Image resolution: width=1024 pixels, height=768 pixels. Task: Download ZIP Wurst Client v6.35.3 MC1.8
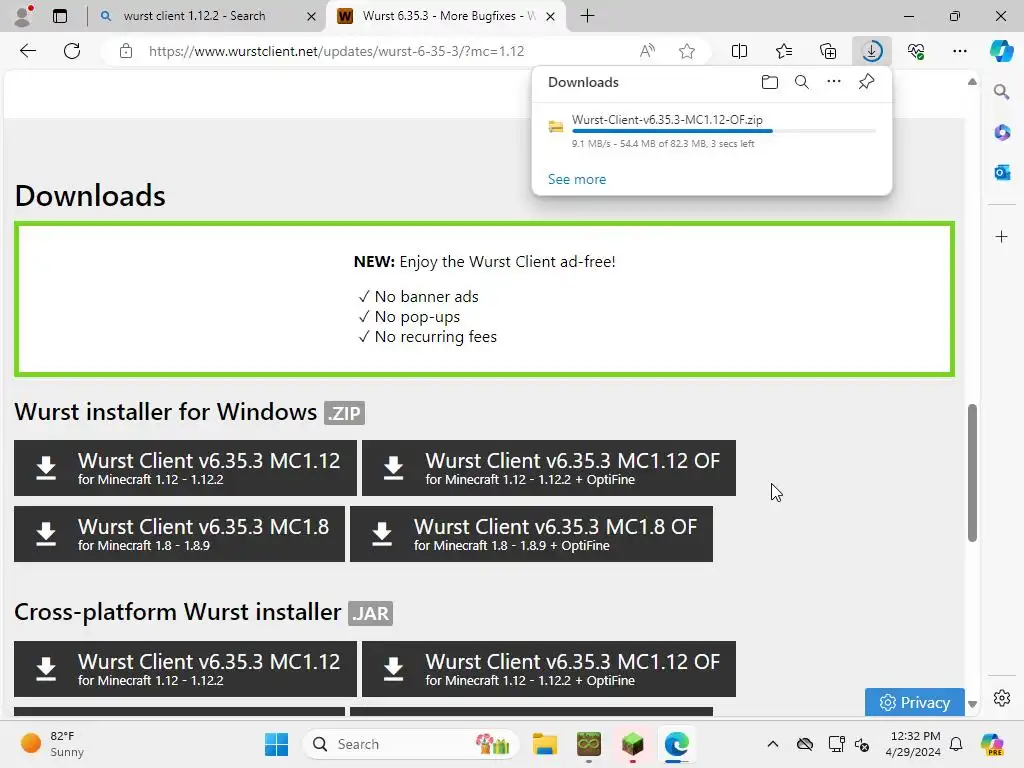coord(180,534)
